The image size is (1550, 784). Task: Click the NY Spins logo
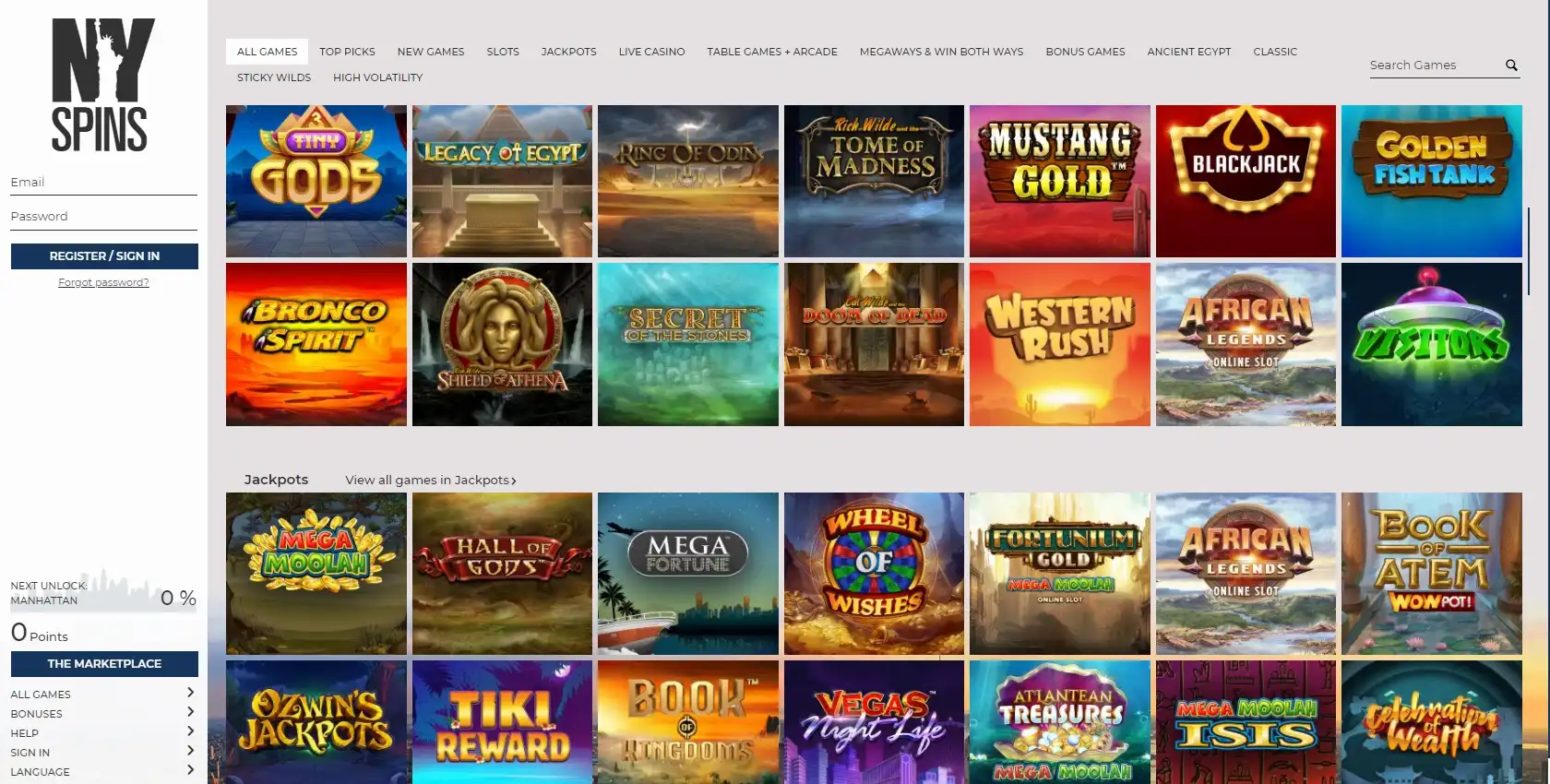tap(101, 85)
